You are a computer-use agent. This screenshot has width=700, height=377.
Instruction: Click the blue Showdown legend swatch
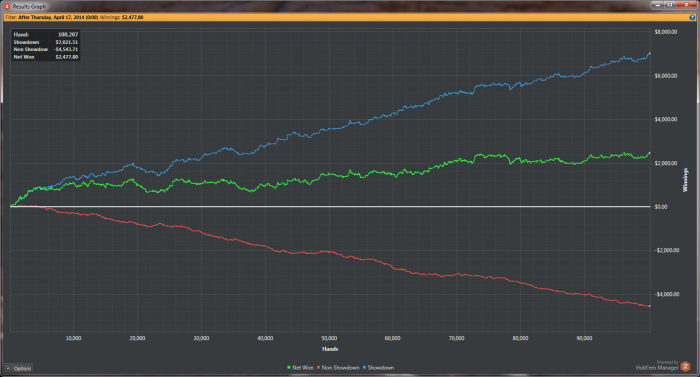tap(365, 368)
